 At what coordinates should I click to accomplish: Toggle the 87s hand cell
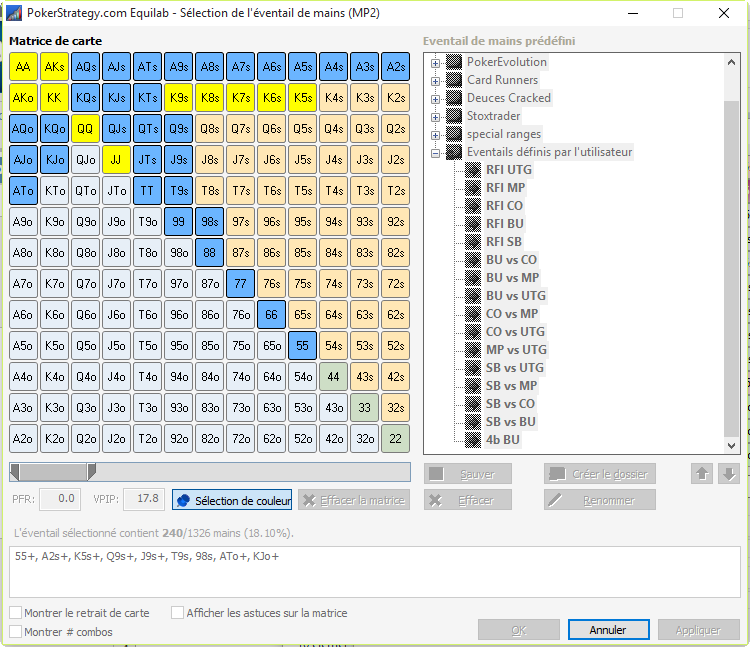241,252
